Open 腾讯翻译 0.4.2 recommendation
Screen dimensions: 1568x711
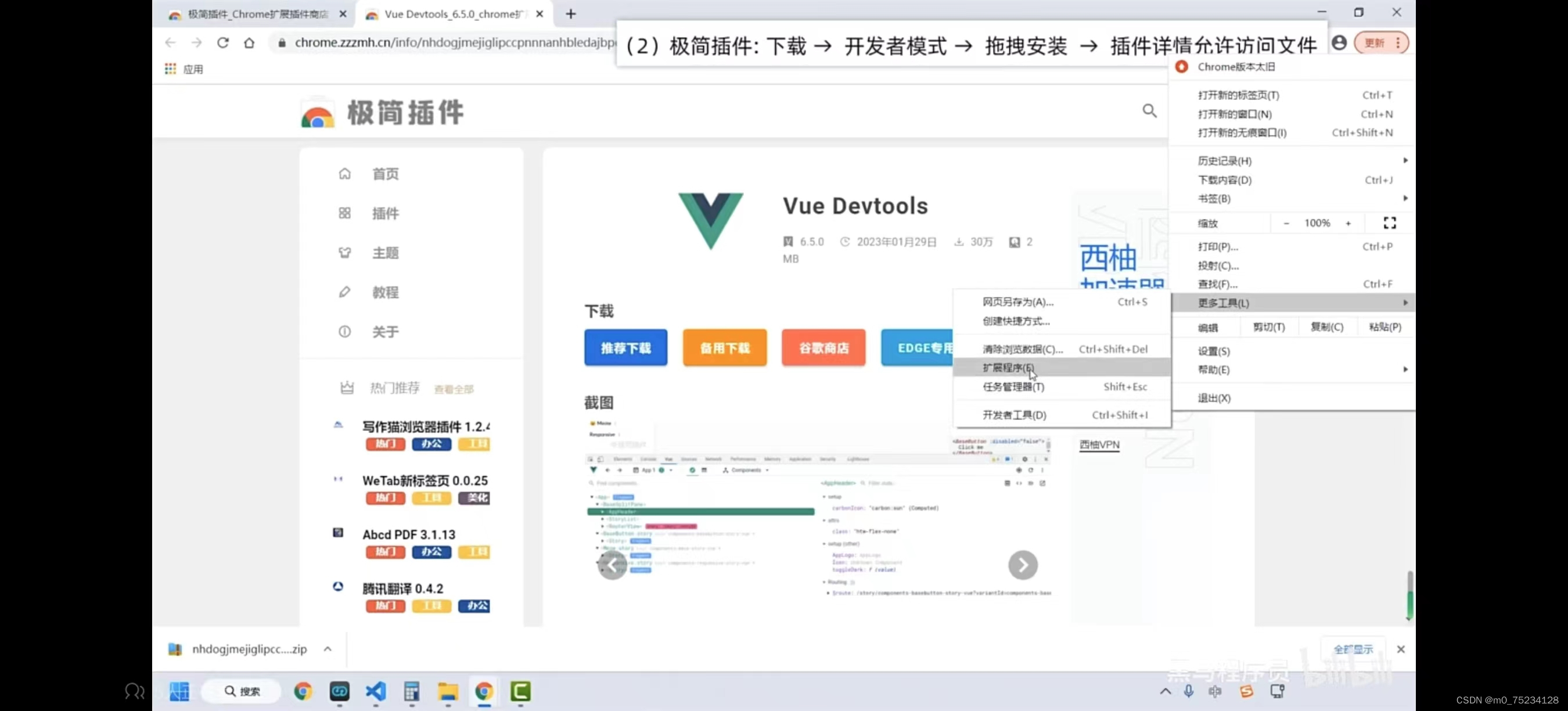[402, 588]
